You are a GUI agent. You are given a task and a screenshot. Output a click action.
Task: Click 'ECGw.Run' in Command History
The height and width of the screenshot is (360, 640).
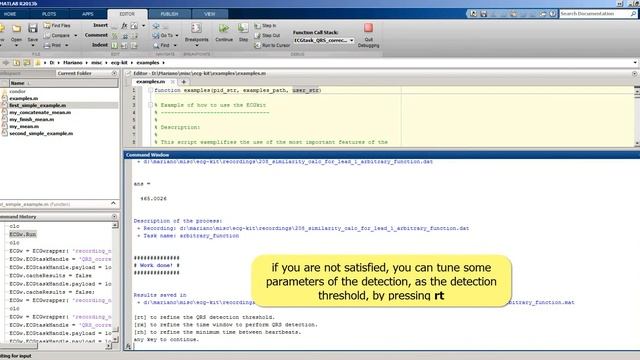point(23,234)
